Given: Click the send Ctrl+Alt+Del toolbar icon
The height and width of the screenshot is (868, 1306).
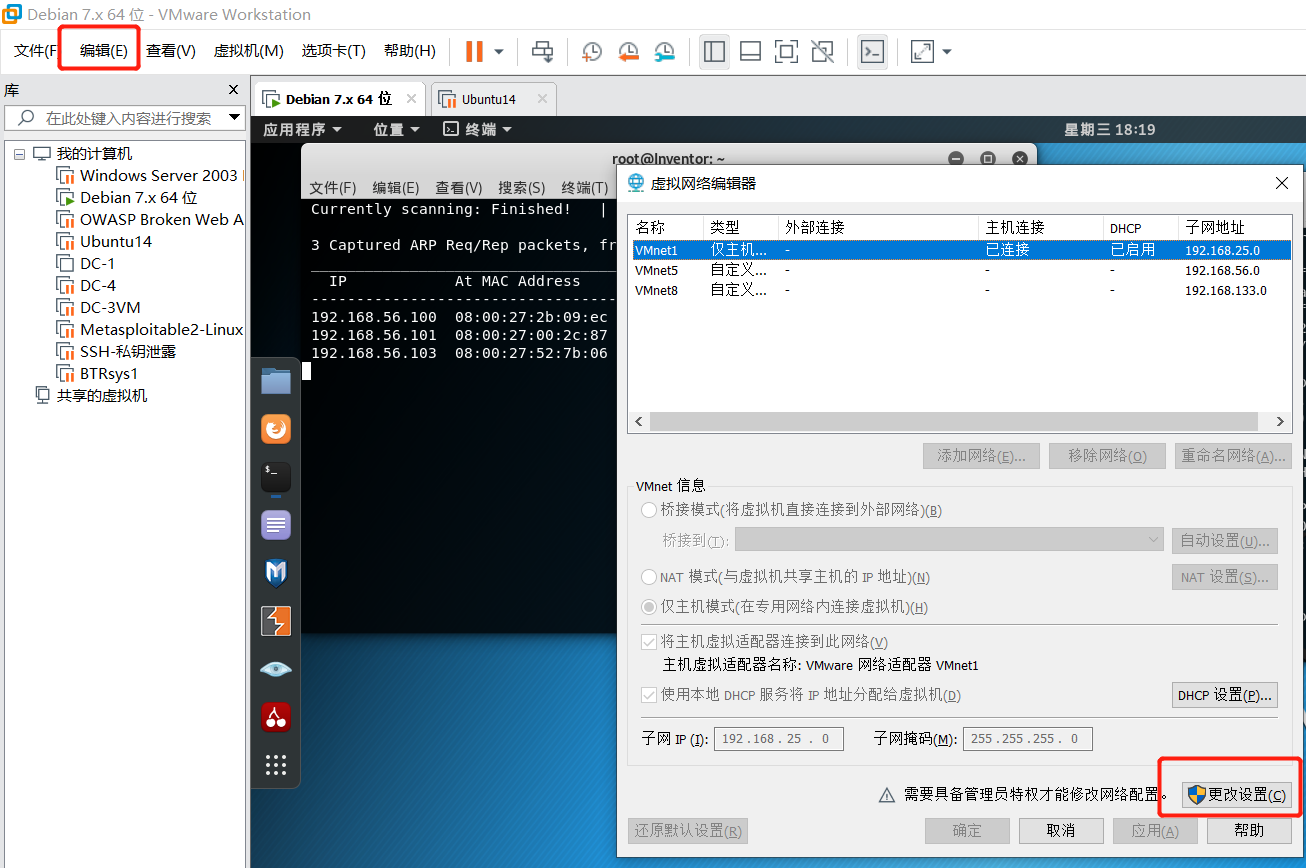Looking at the screenshot, I should coord(543,51).
